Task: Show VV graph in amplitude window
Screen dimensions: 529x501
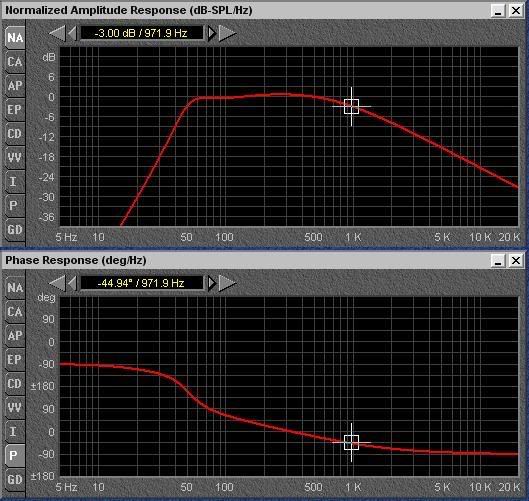Action: pyautogui.click(x=15, y=158)
